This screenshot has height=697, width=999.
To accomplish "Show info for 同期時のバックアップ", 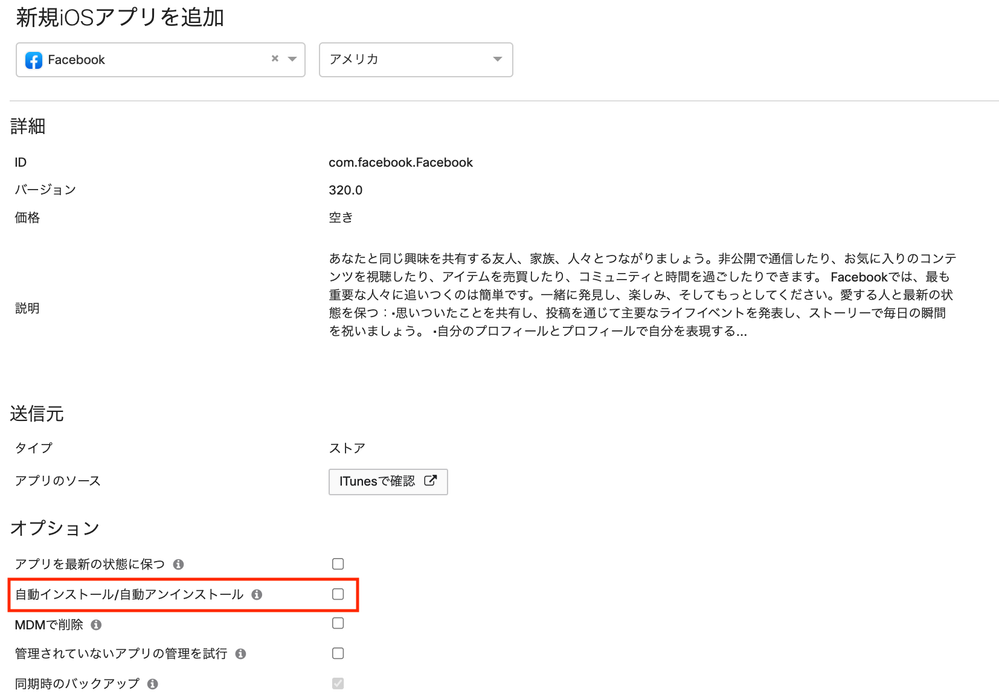I will click(153, 684).
